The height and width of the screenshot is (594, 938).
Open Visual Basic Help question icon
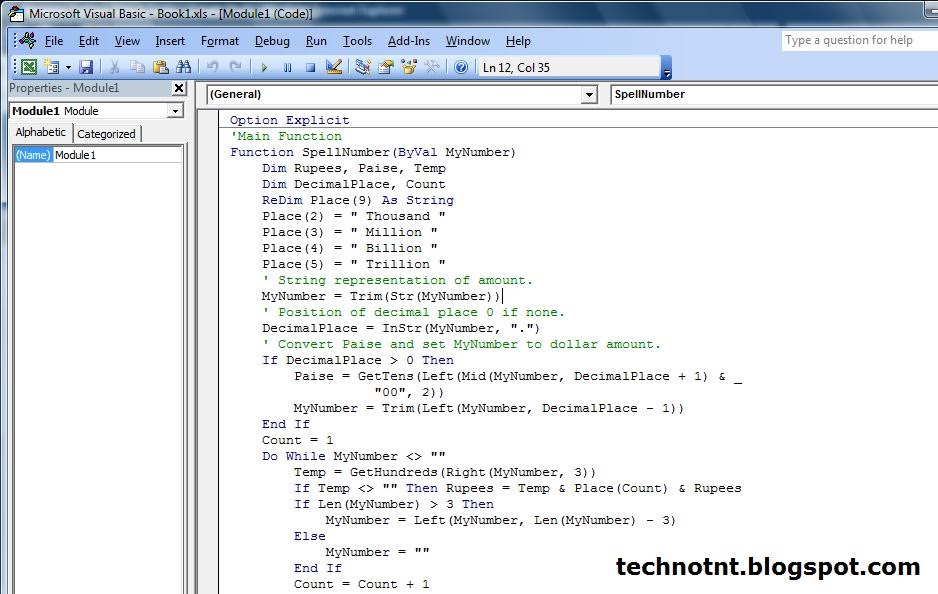(x=461, y=67)
